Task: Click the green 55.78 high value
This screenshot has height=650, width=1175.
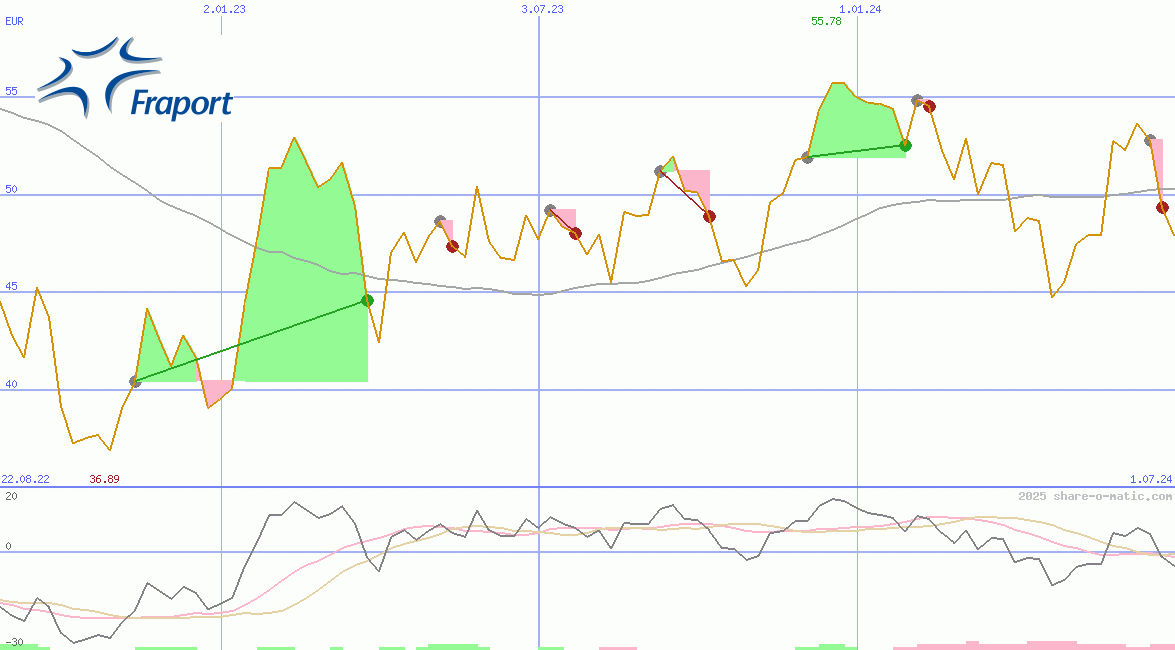Action: point(826,21)
